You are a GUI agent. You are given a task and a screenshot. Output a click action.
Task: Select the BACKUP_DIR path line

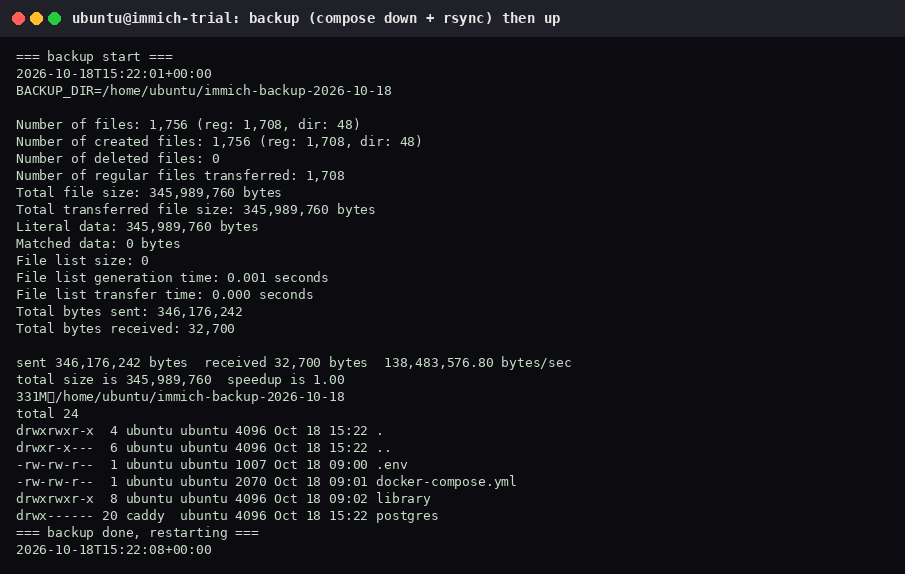coord(204,91)
